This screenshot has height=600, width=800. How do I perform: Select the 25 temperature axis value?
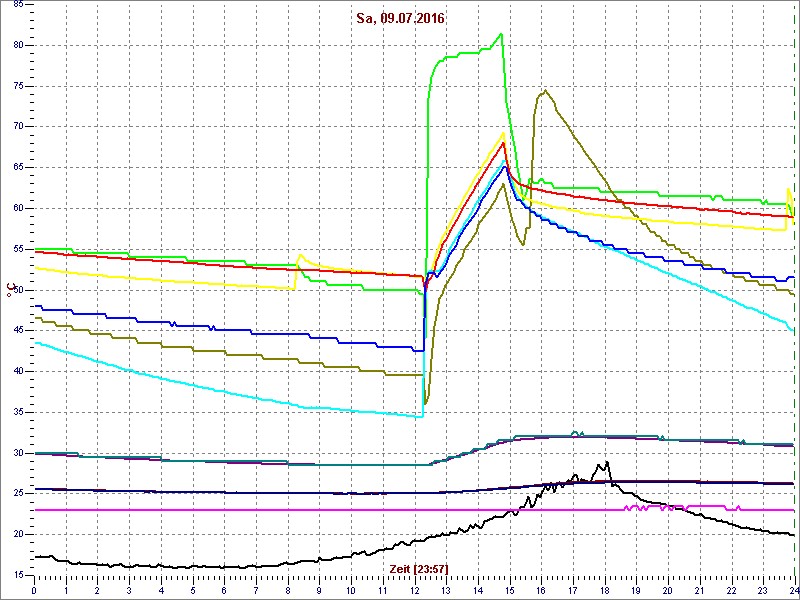(x=17, y=494)
